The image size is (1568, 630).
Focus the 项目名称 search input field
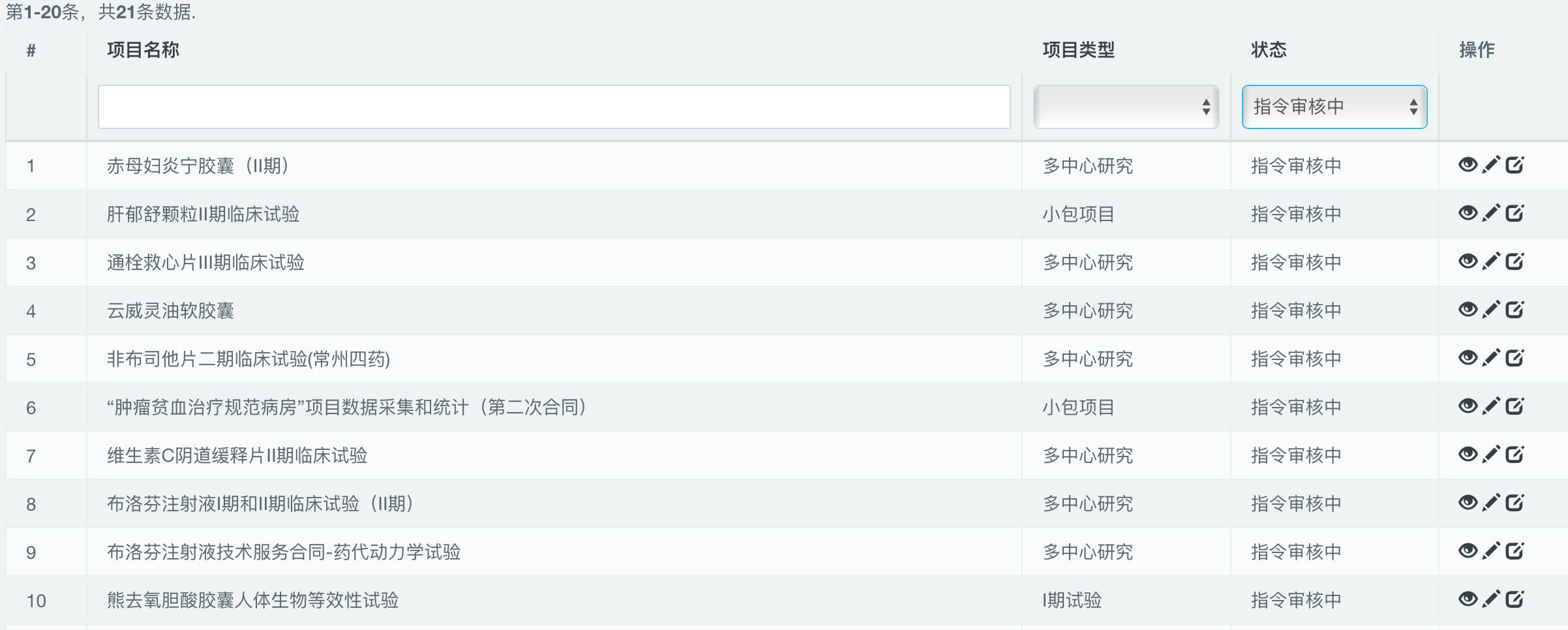[x=554, y=107]
